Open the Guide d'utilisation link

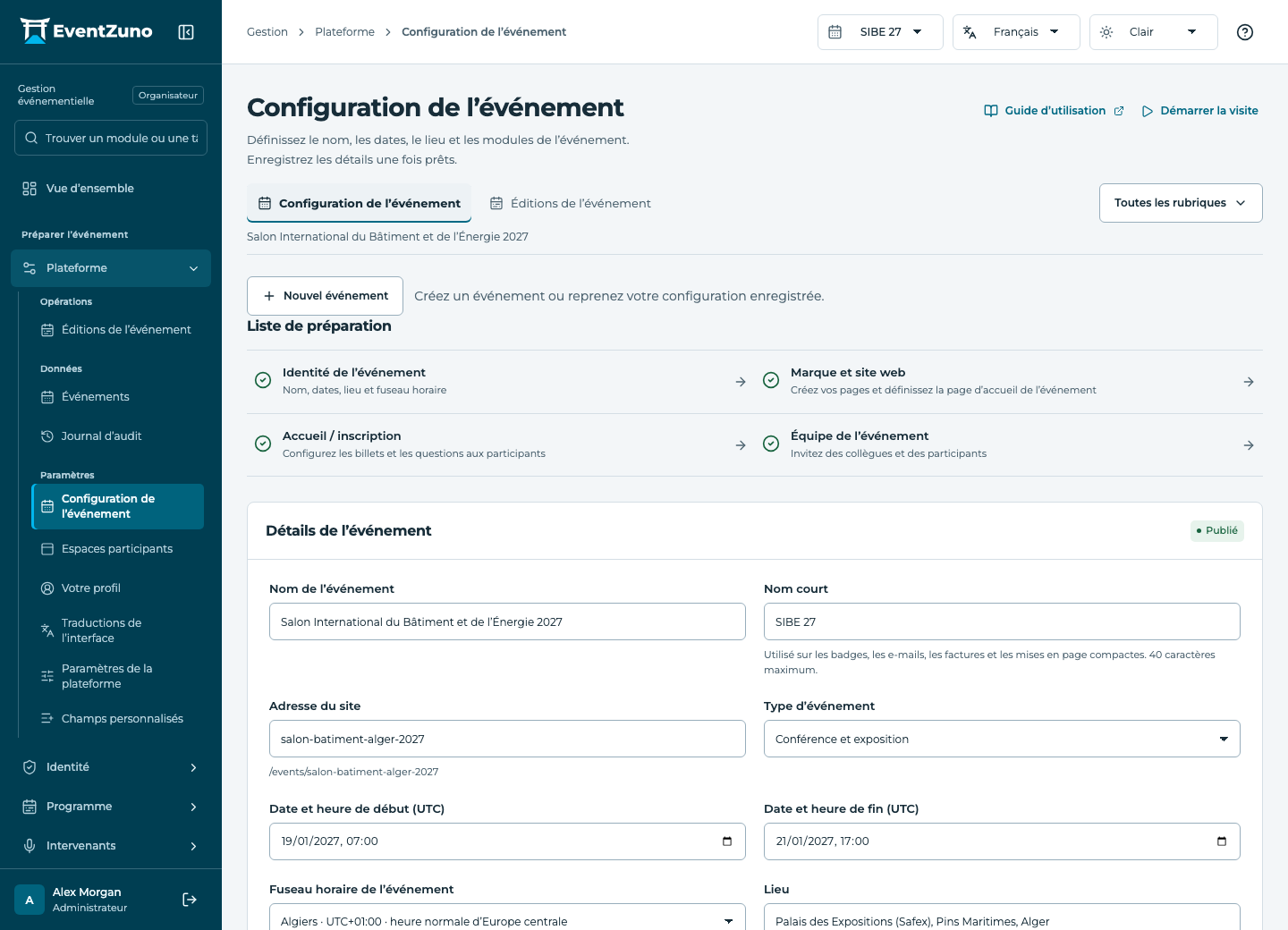click(1054, 111)
